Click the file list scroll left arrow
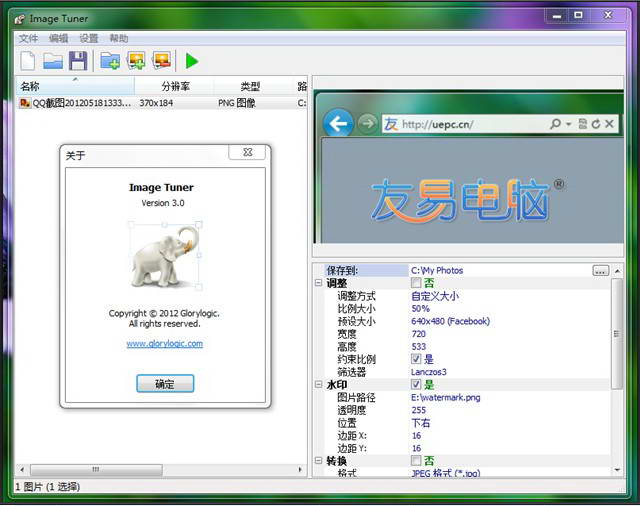This screenshot has height=506, width=640. point(22,470)
